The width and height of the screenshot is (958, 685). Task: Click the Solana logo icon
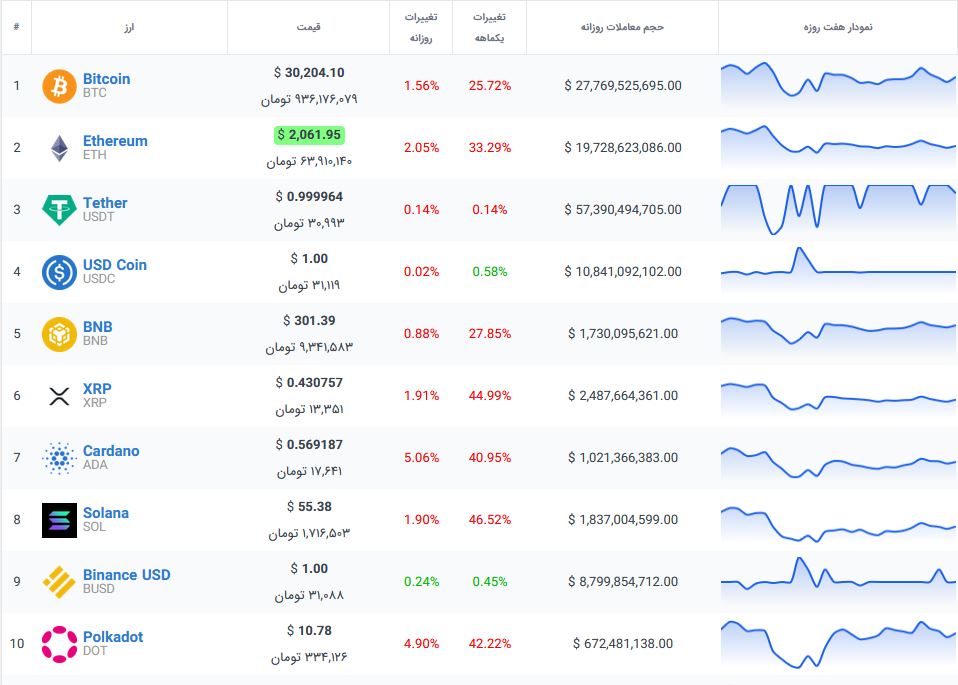pyautogui.click(x=59, y=520)
